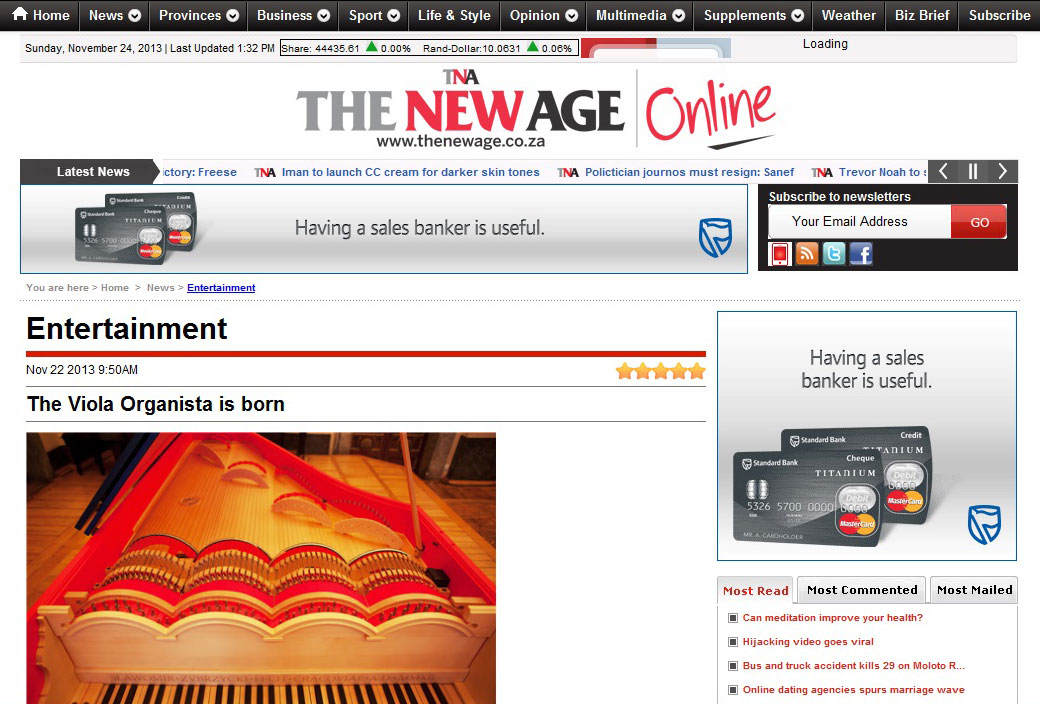The image size is (1040, 704).
Task: Open the Weather page from navbar
Action: 848,15
